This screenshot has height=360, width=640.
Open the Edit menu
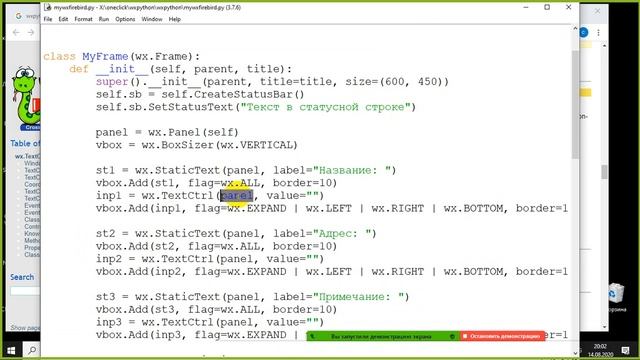pyautogui.click(x=63, y=19)
